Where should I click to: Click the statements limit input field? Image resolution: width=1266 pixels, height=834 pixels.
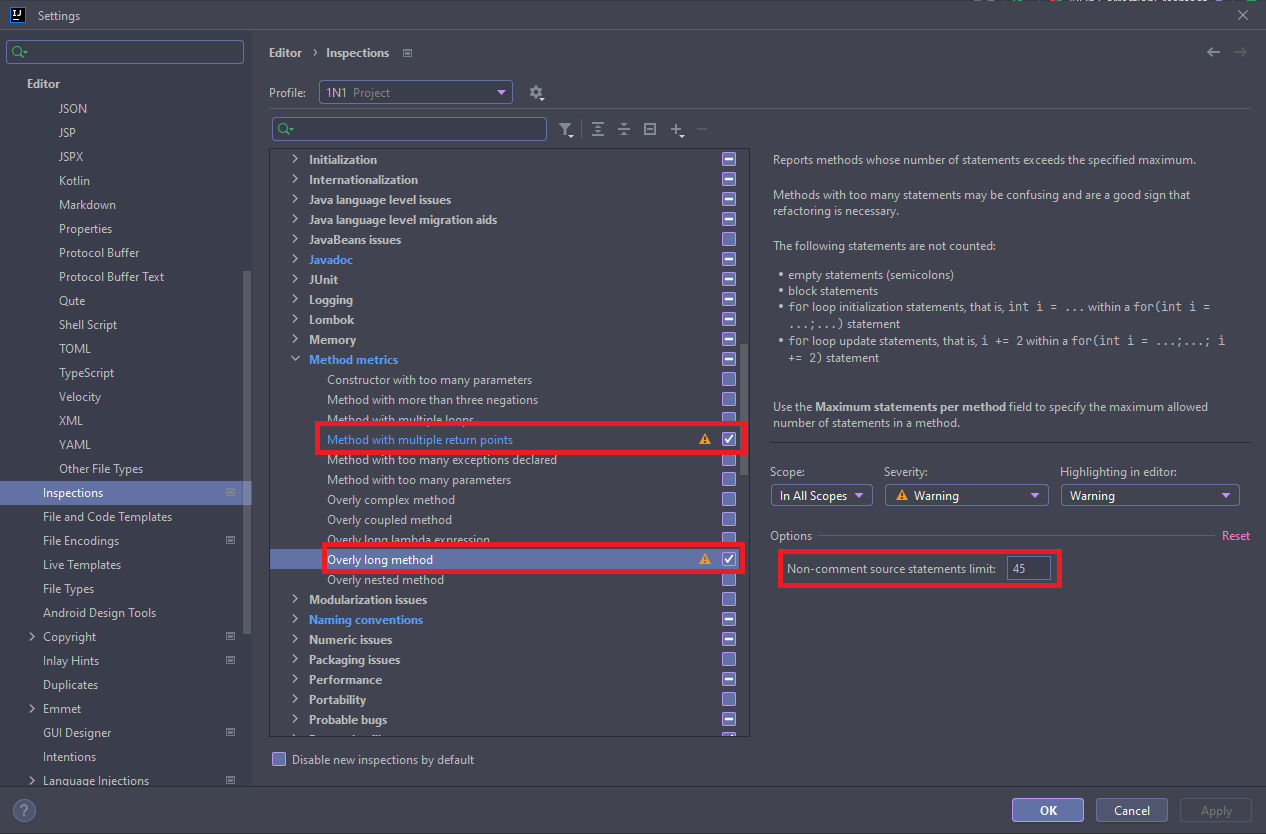(1028, 569)
